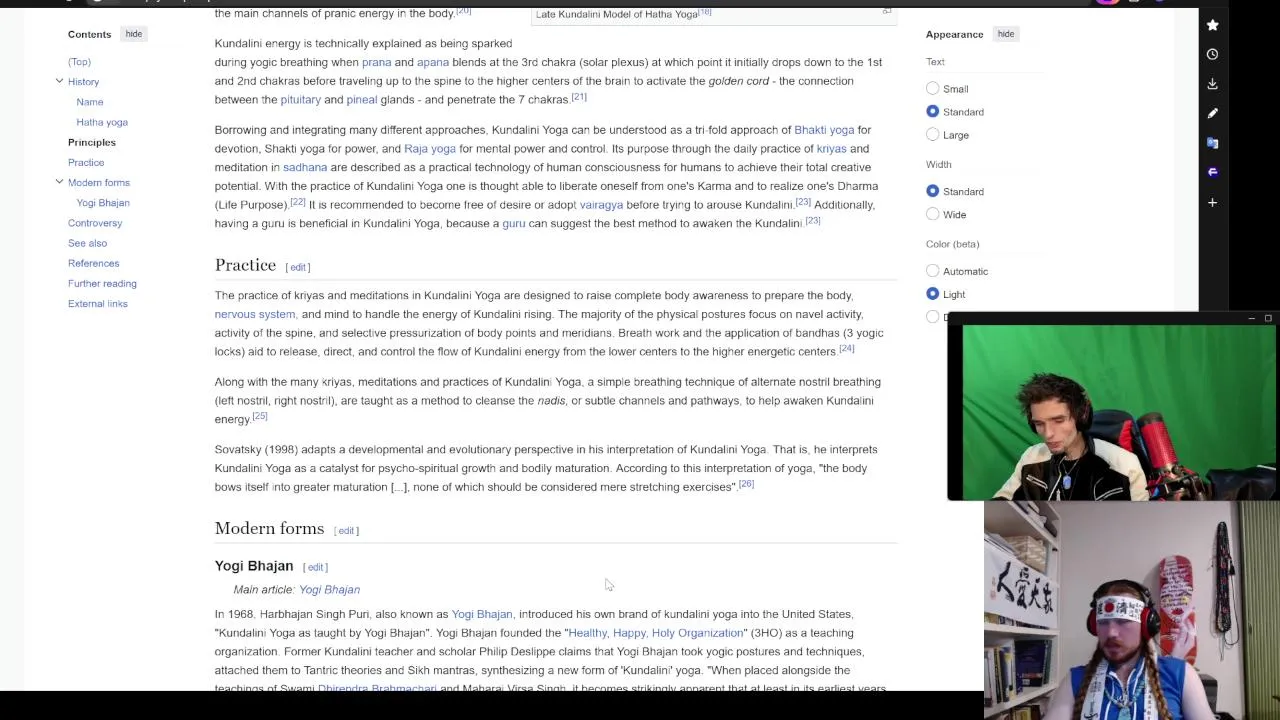Open the sadhana link
Screen dimensions: 1280x720
coord(305,167)
